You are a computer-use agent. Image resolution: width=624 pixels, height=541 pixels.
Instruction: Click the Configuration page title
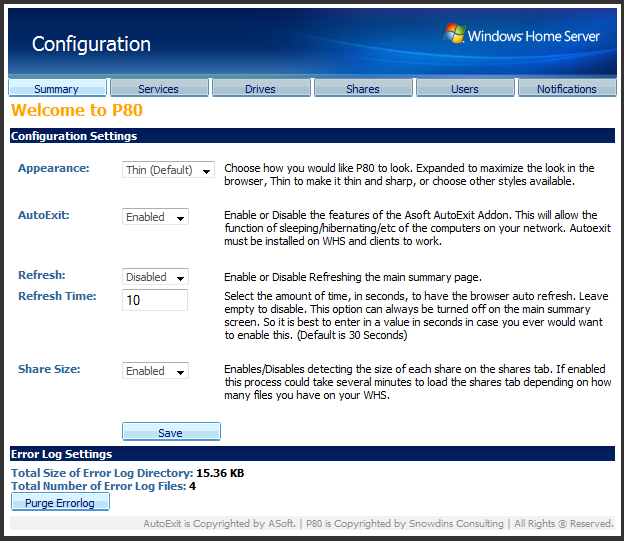(x=91, y=44)
